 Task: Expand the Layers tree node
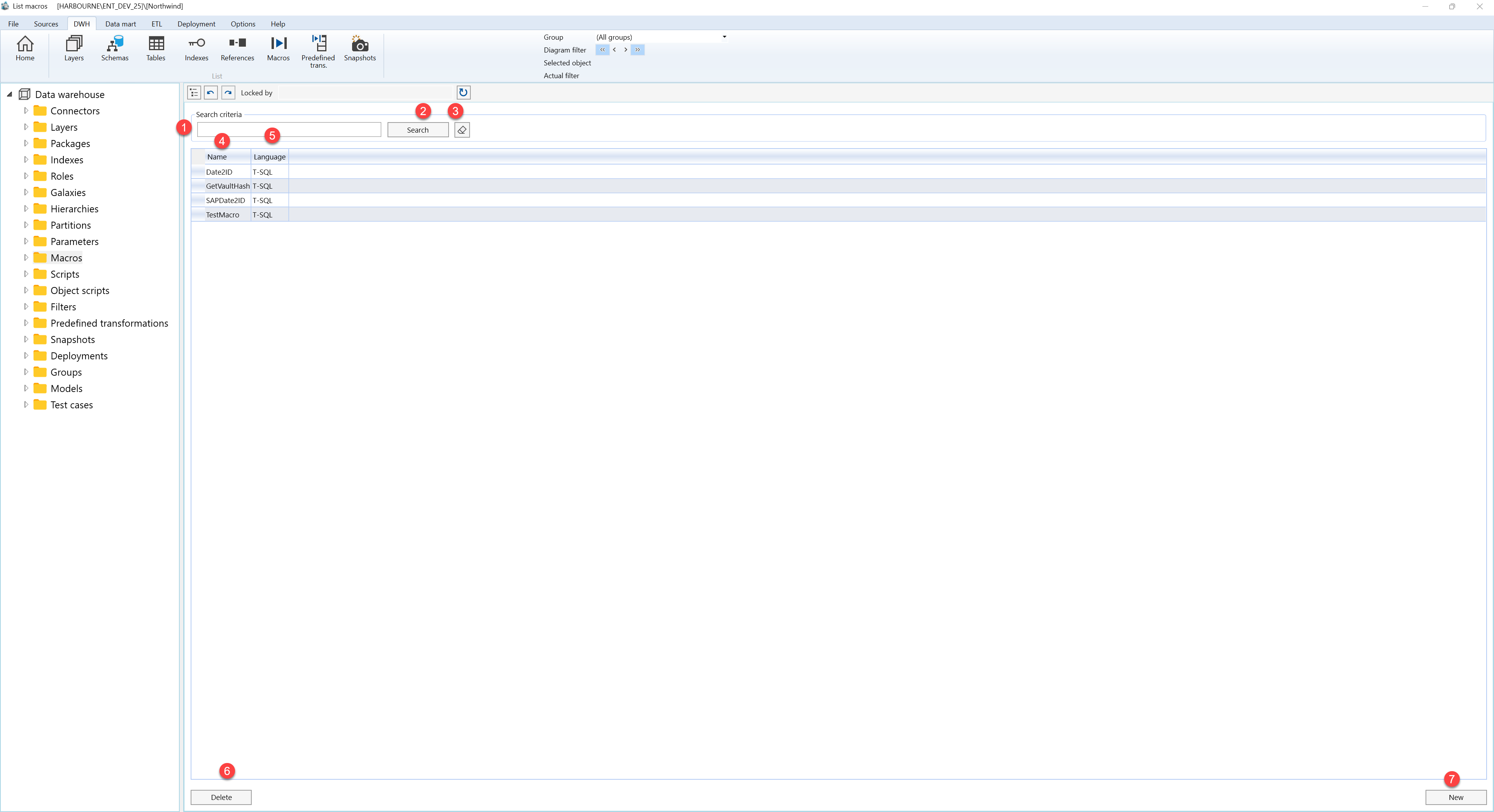click(26, 126)
